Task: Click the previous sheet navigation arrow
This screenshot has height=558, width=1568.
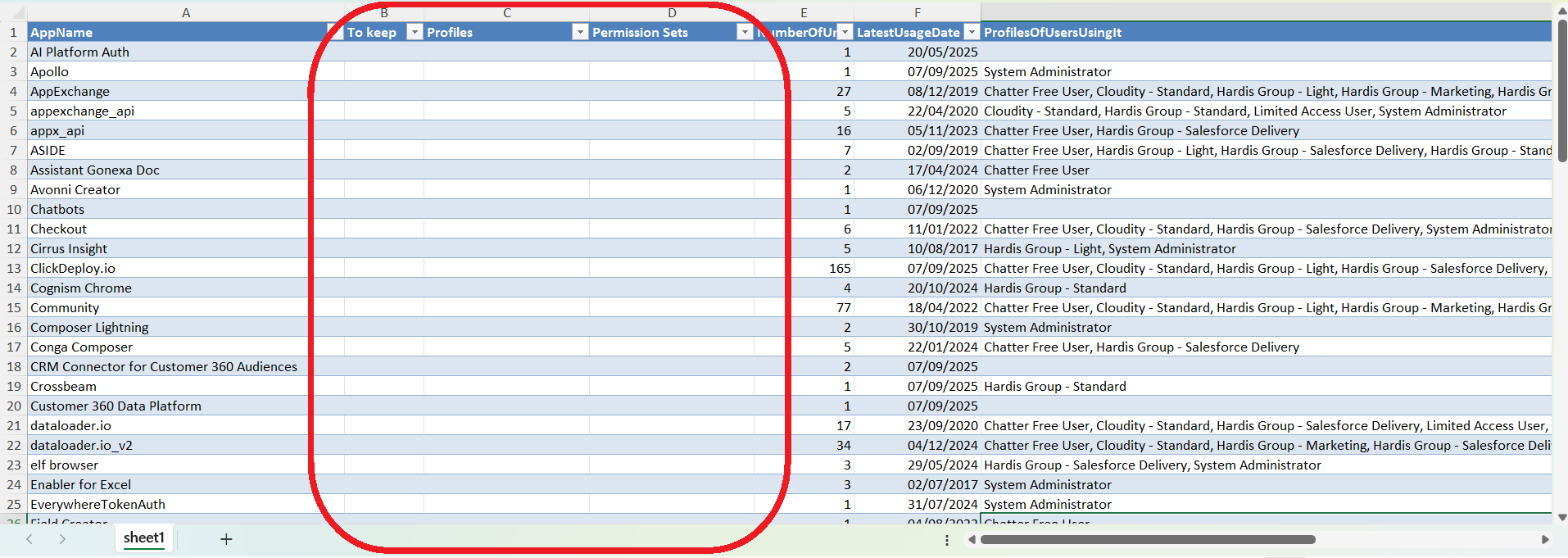Action: click(29, 538)
